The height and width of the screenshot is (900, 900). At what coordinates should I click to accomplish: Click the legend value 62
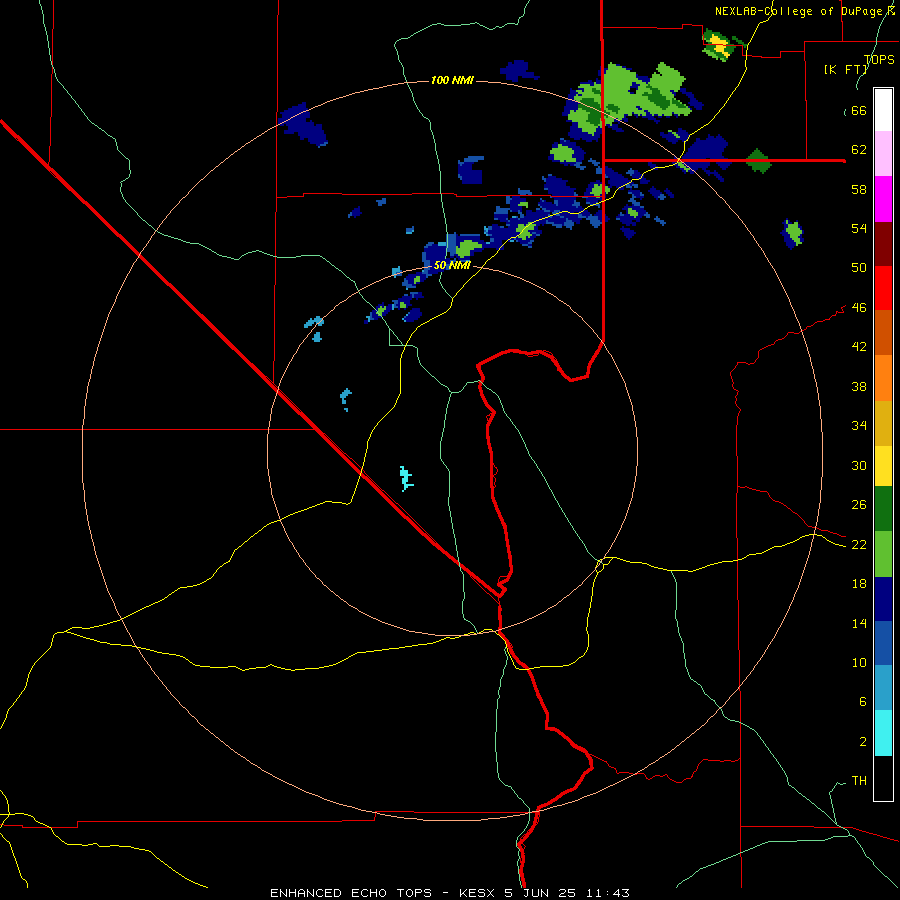[x=859, y=150]
